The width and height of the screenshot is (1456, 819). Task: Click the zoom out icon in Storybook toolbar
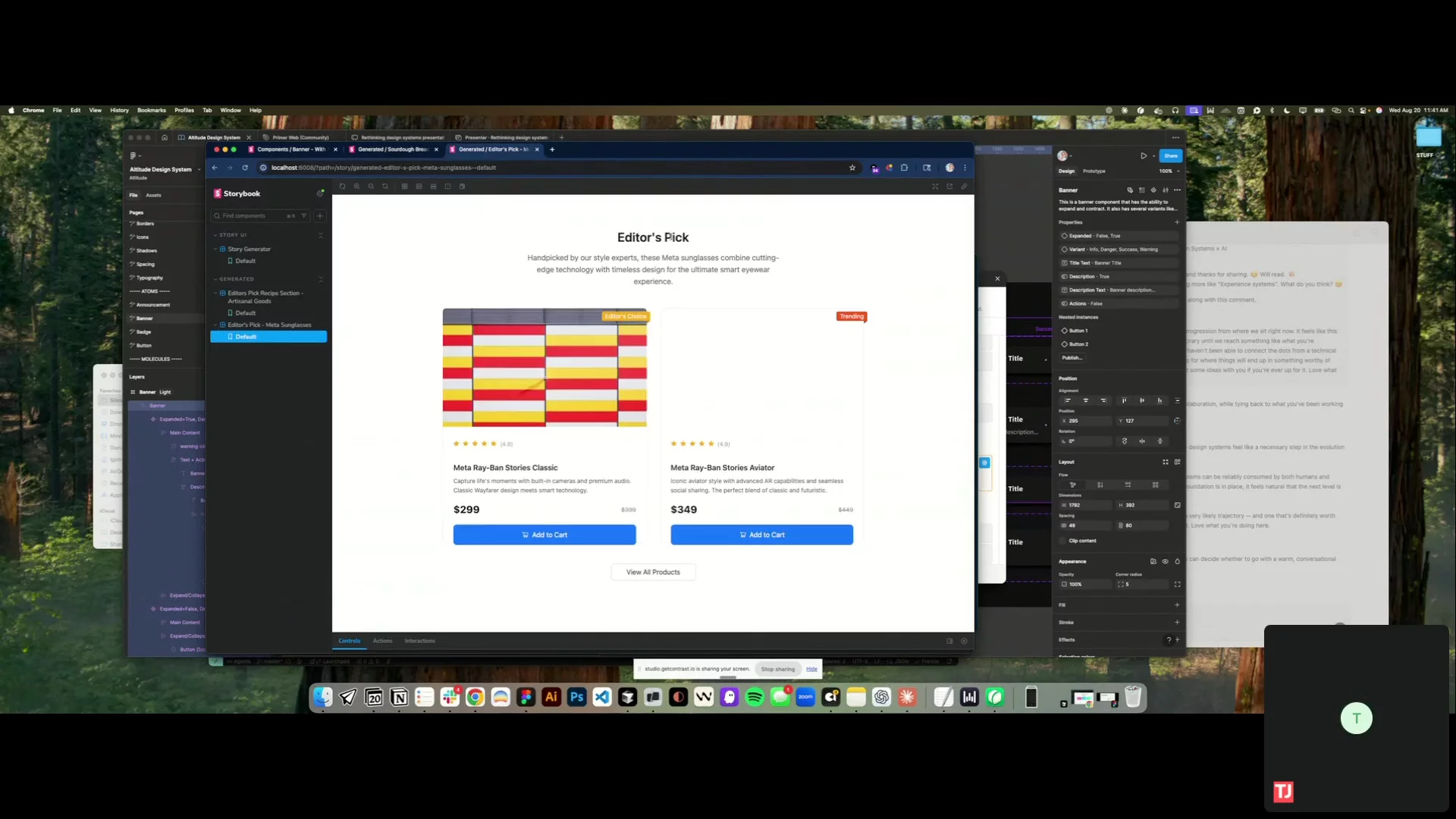[371, 187]
